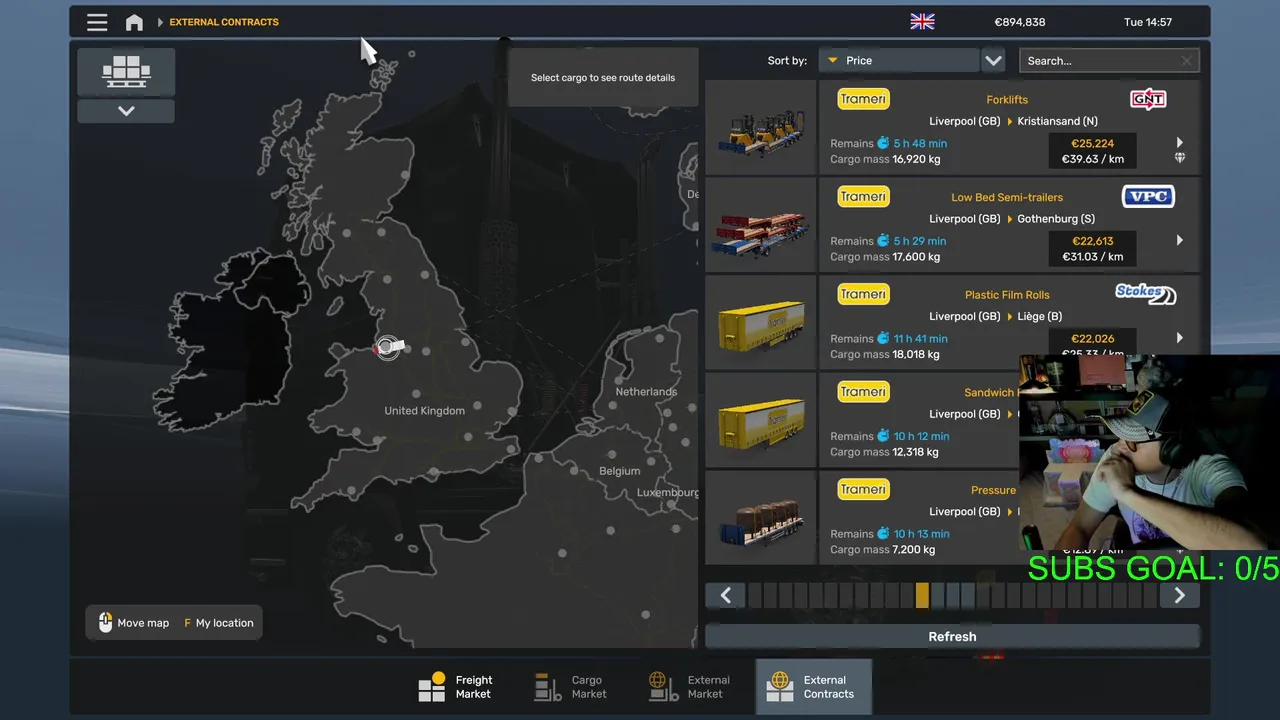Image resolution: width=1280 pixels, height=720 pixels.
Task: Select the Plastic Film Rolls trailer thumbnail
Action: (761, 323)
